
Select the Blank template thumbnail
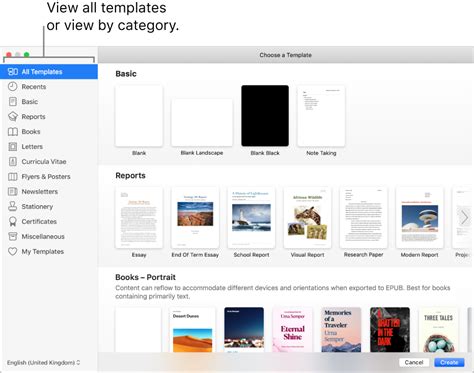point(139,116)
